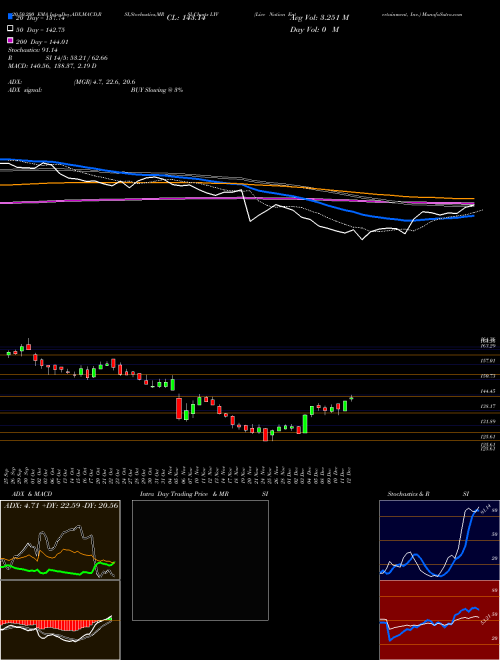Open the ADX & MACD indicator panel chart
Viewport: 500px width, 660px height.
(60, 540)
